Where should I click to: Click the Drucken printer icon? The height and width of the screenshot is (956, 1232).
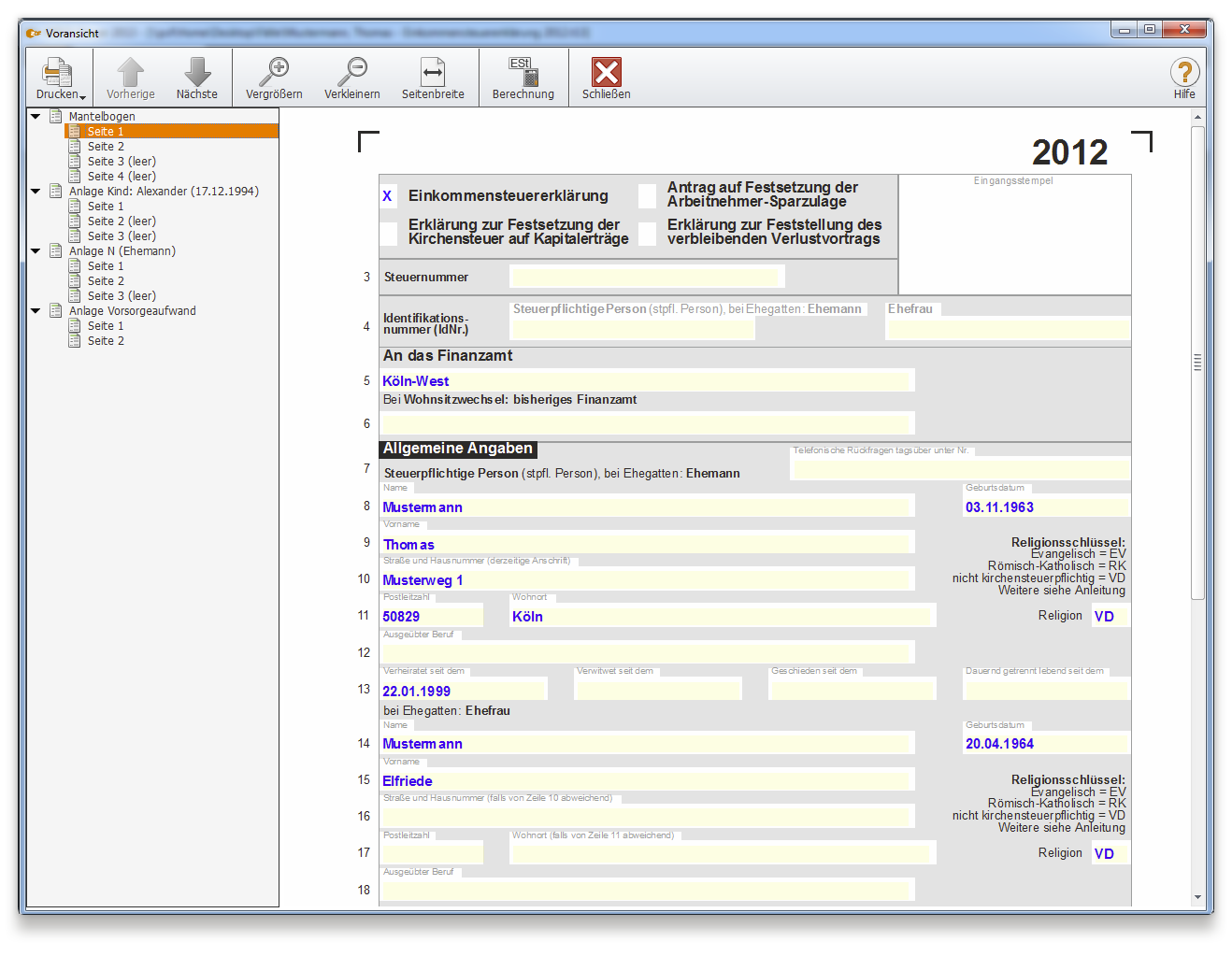coord(57,73)
